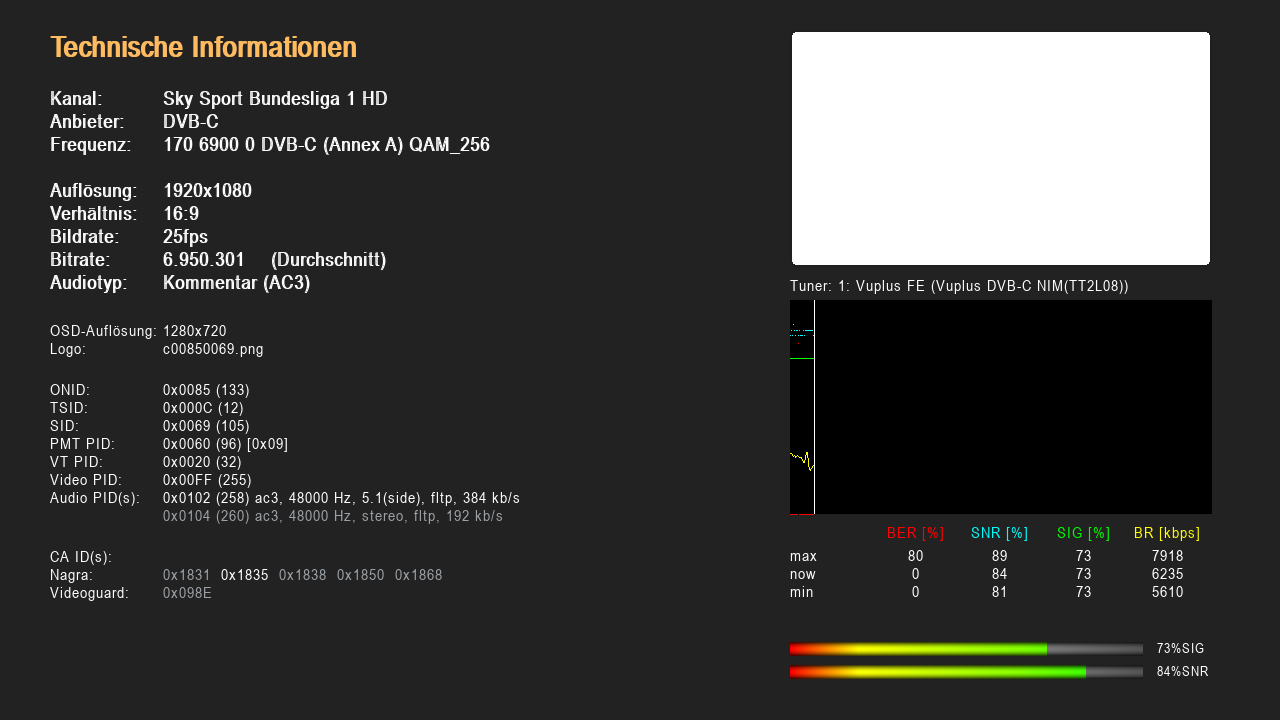This screenshot has width=1280, height=720.
Task: Click the Tuner 1 Vuplus FE label
Action: [x=958, y=286]
